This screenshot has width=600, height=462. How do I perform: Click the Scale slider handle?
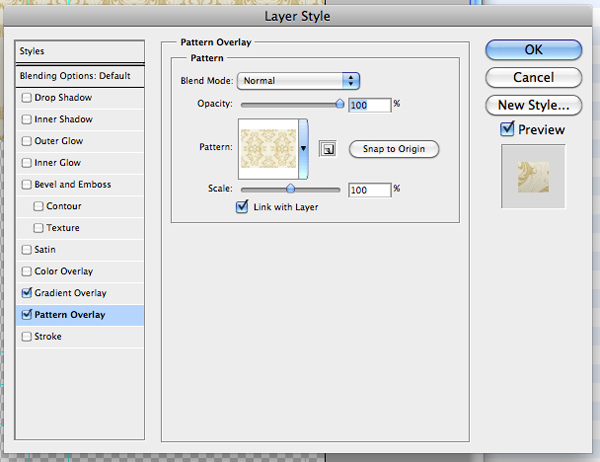click(290, 188)
